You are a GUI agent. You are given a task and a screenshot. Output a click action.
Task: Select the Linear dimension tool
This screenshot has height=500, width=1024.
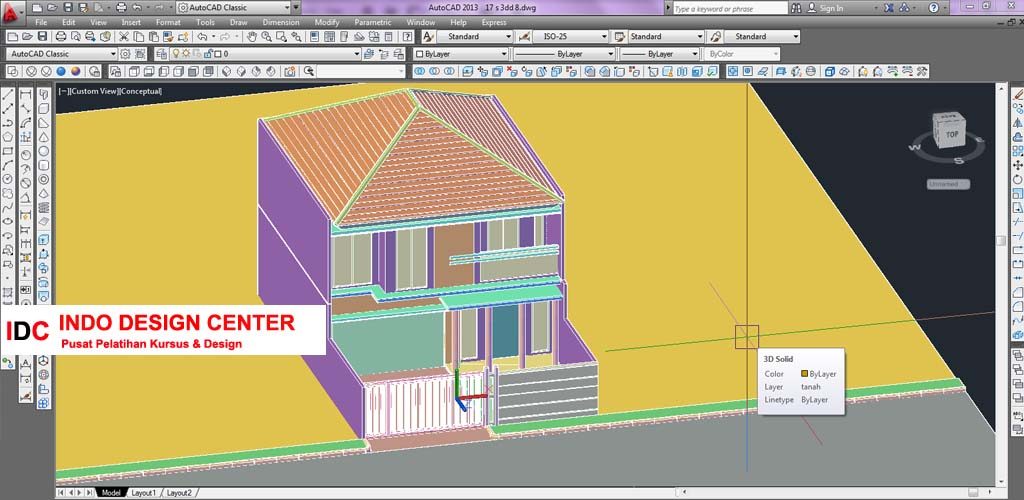click(x=26, y=95)
